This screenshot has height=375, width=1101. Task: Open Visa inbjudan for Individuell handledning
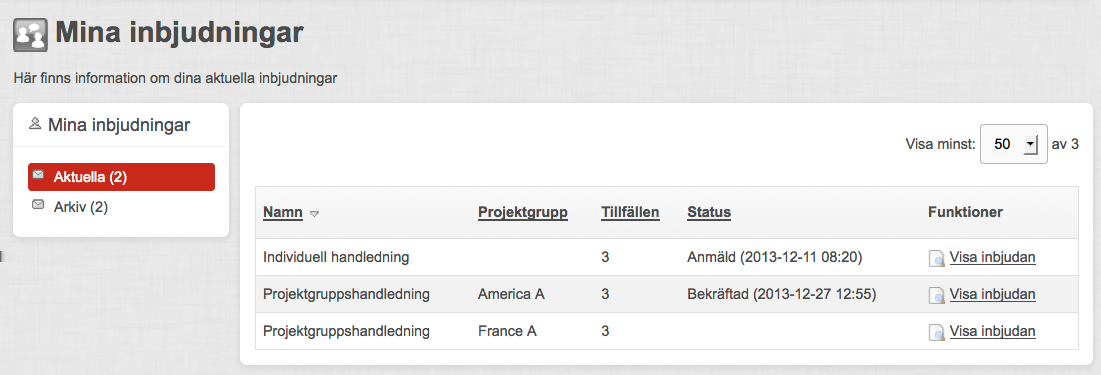tap(993, 257)
